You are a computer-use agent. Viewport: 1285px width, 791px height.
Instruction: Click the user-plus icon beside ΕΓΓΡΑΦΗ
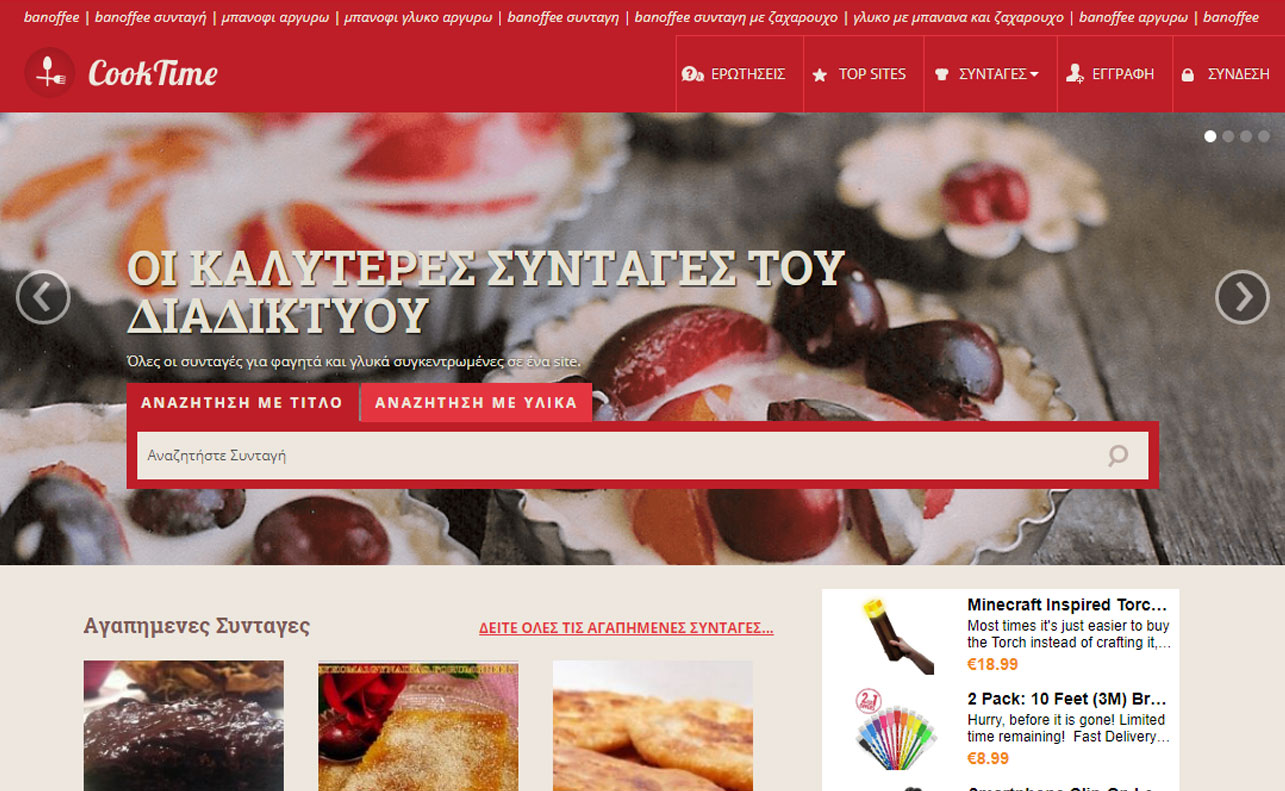tap(1075, 74)
